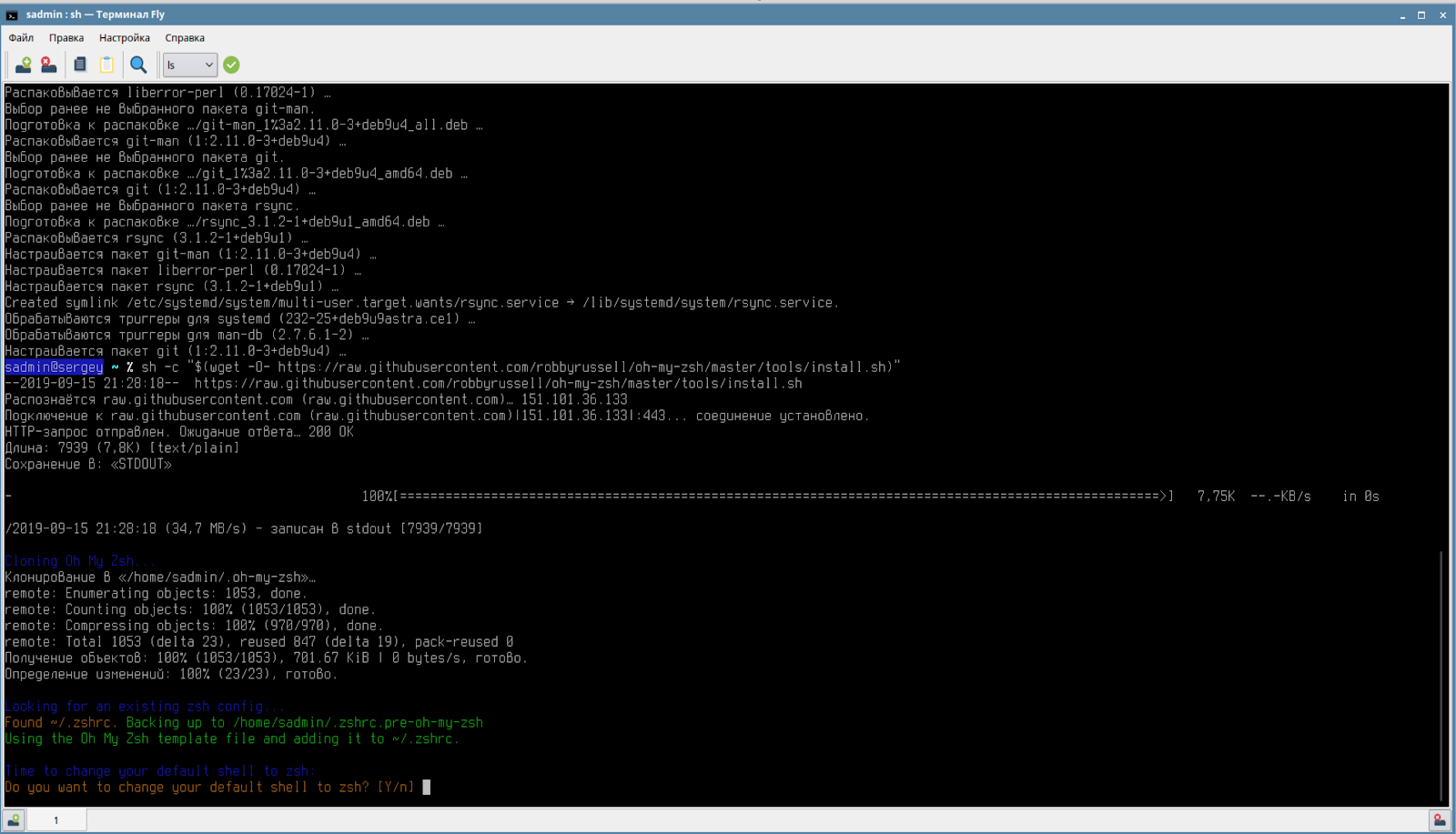
Task: Click the new tab icon in the toolbar
Action: click(23, 65)
